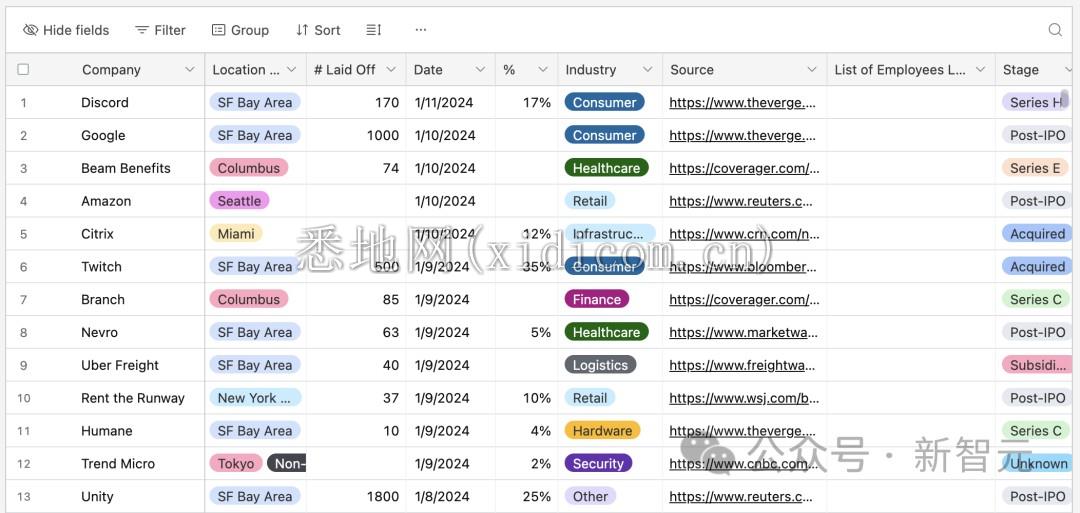Click the Healthcare tag for Beam Benefits
The image size is (1080, 513).
[x=606, y=168]
